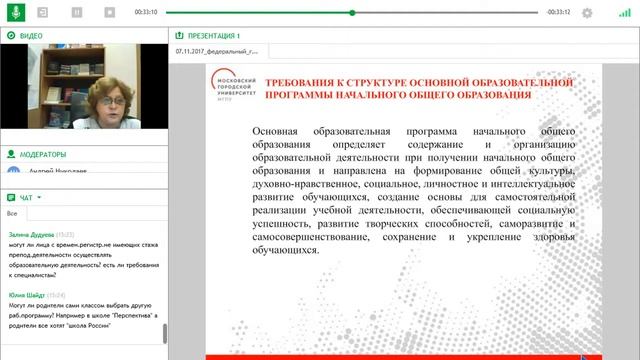Stop the recording playback
The height and width of the screenshot is (360, 640).
[109, 13]
